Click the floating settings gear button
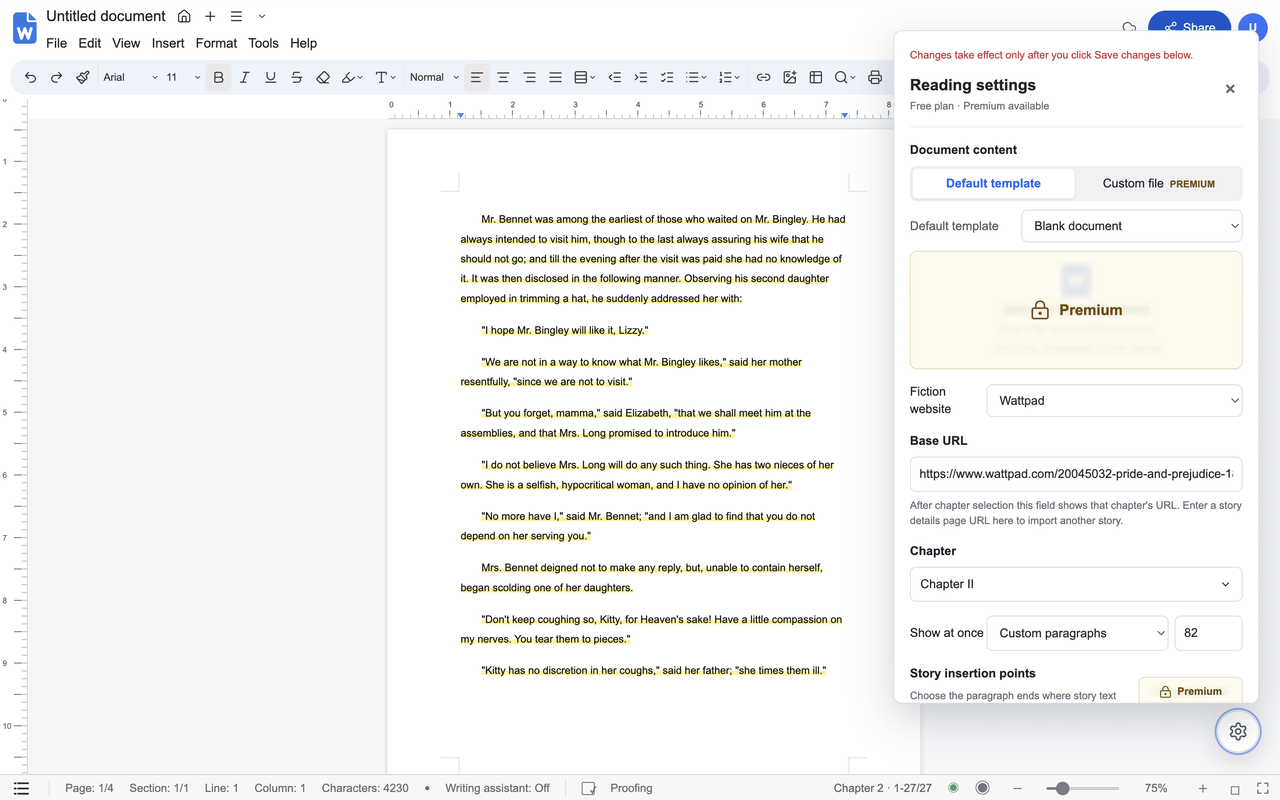Image resolution: width=1280 pixels, height=800 pixels. (x=1238, y=731)
